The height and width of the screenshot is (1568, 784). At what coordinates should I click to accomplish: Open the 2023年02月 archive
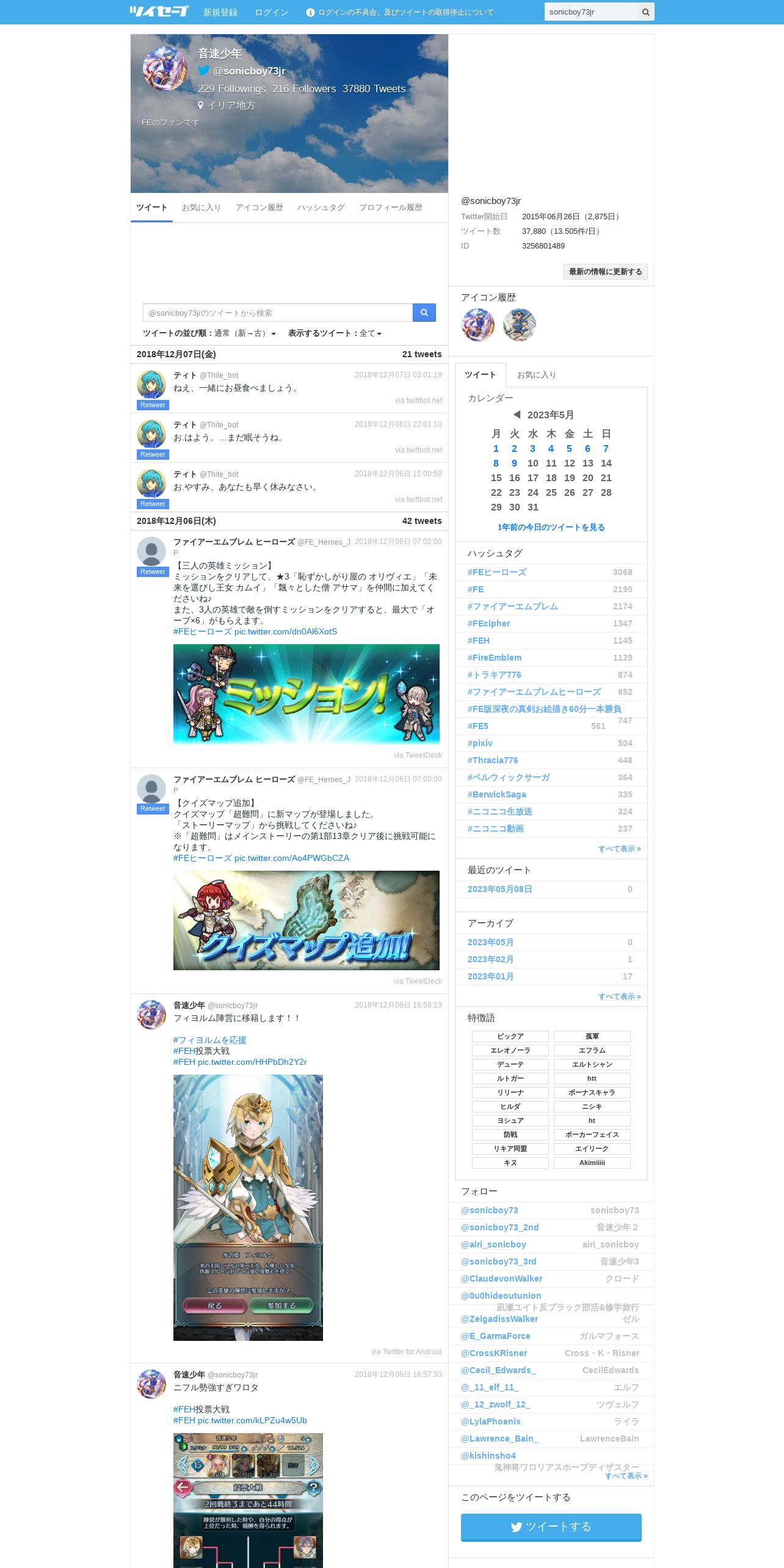pos(490,959)
